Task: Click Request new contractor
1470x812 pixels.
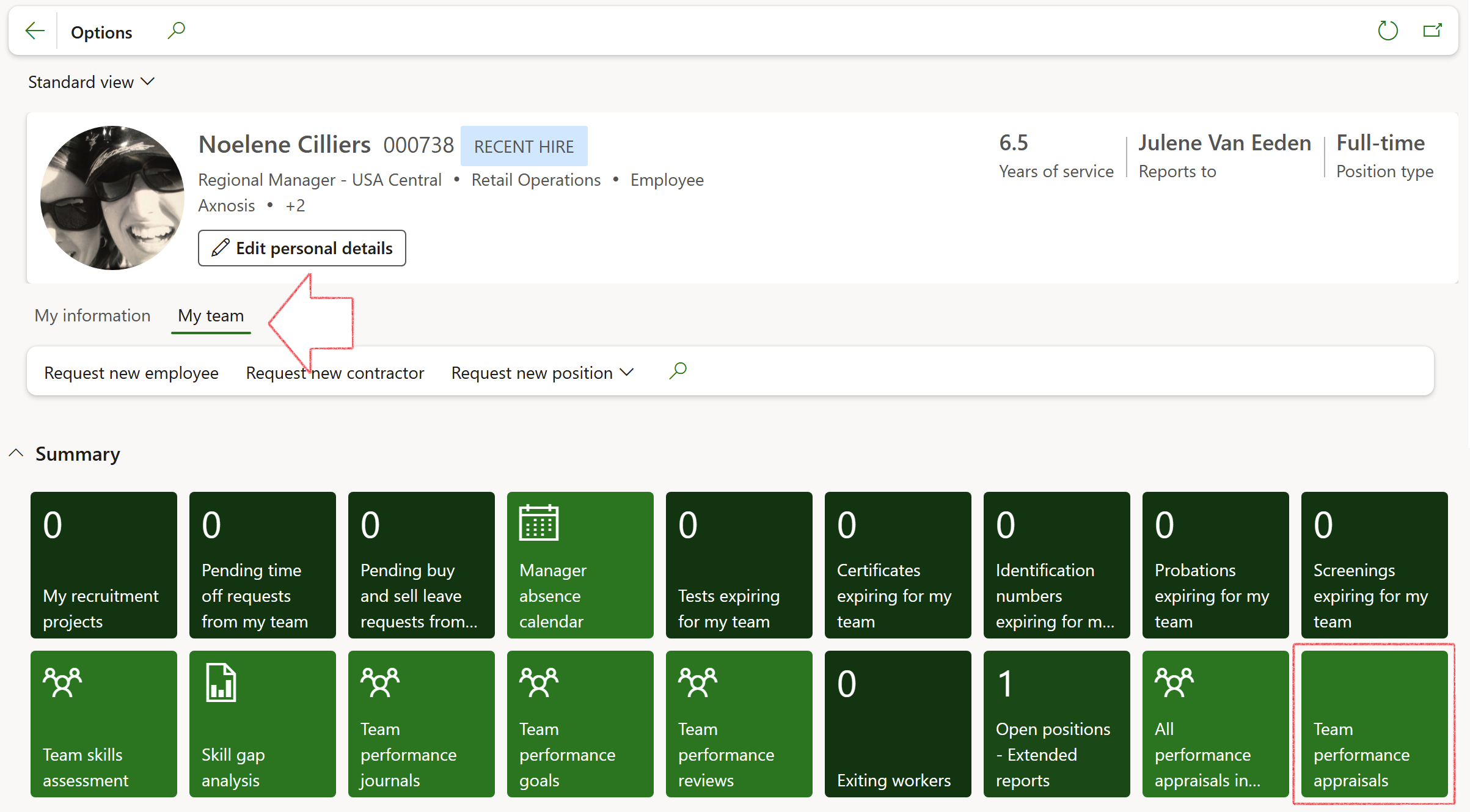Action: pos(335,373)
